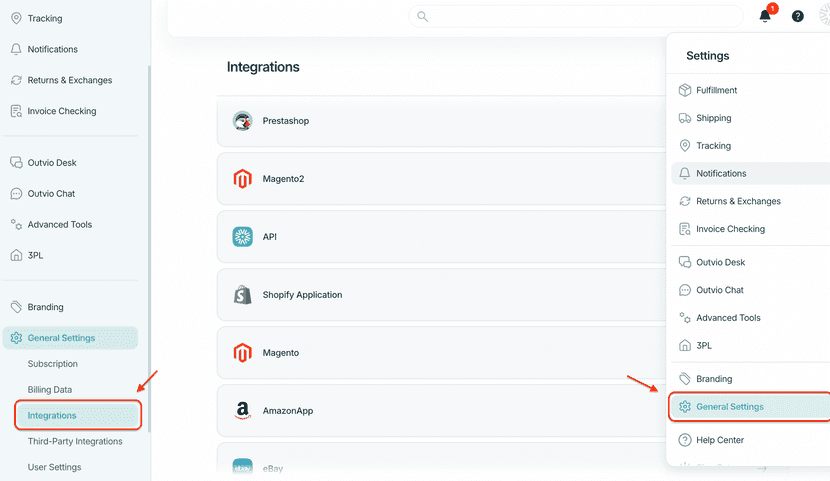Open the help question mark icon
This screenshot has width=830, height=481.
(x=797, y=16)
